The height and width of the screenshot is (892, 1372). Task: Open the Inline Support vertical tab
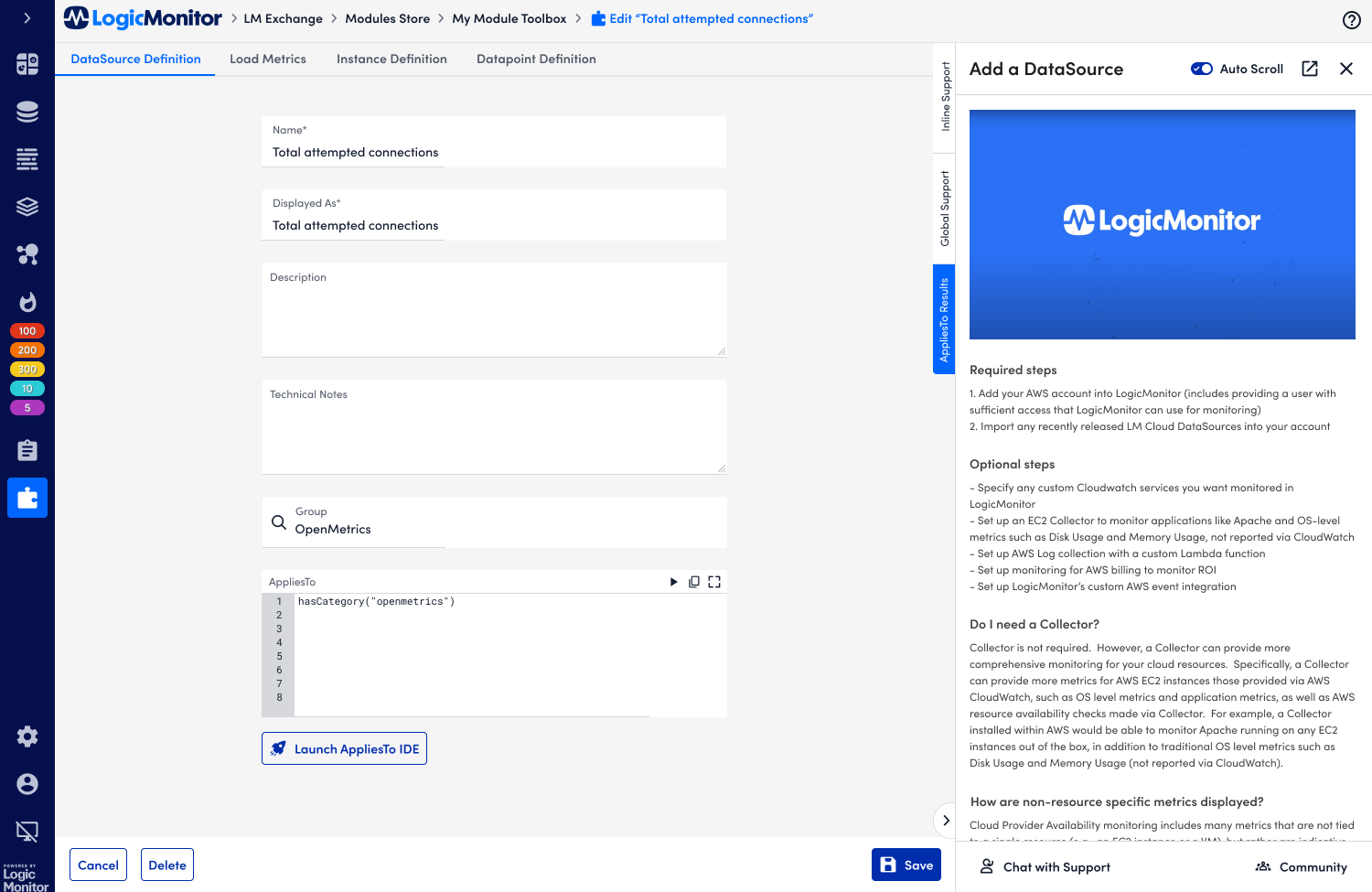[945, 97]
